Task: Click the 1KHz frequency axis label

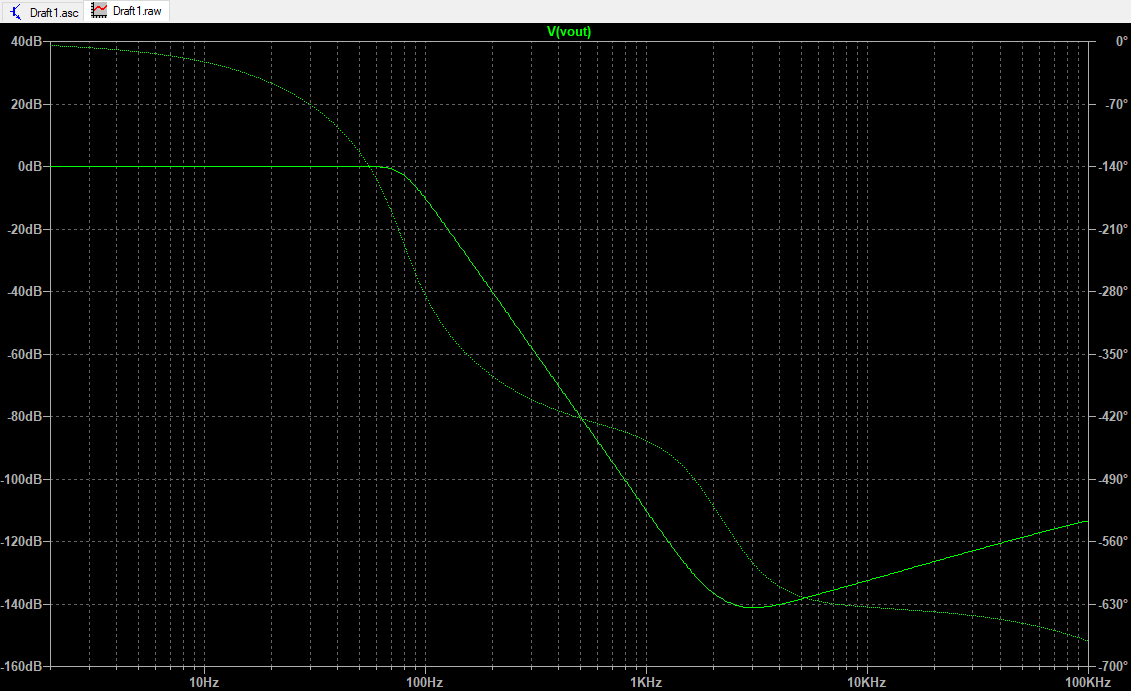Action: click(x=645, y=682)
